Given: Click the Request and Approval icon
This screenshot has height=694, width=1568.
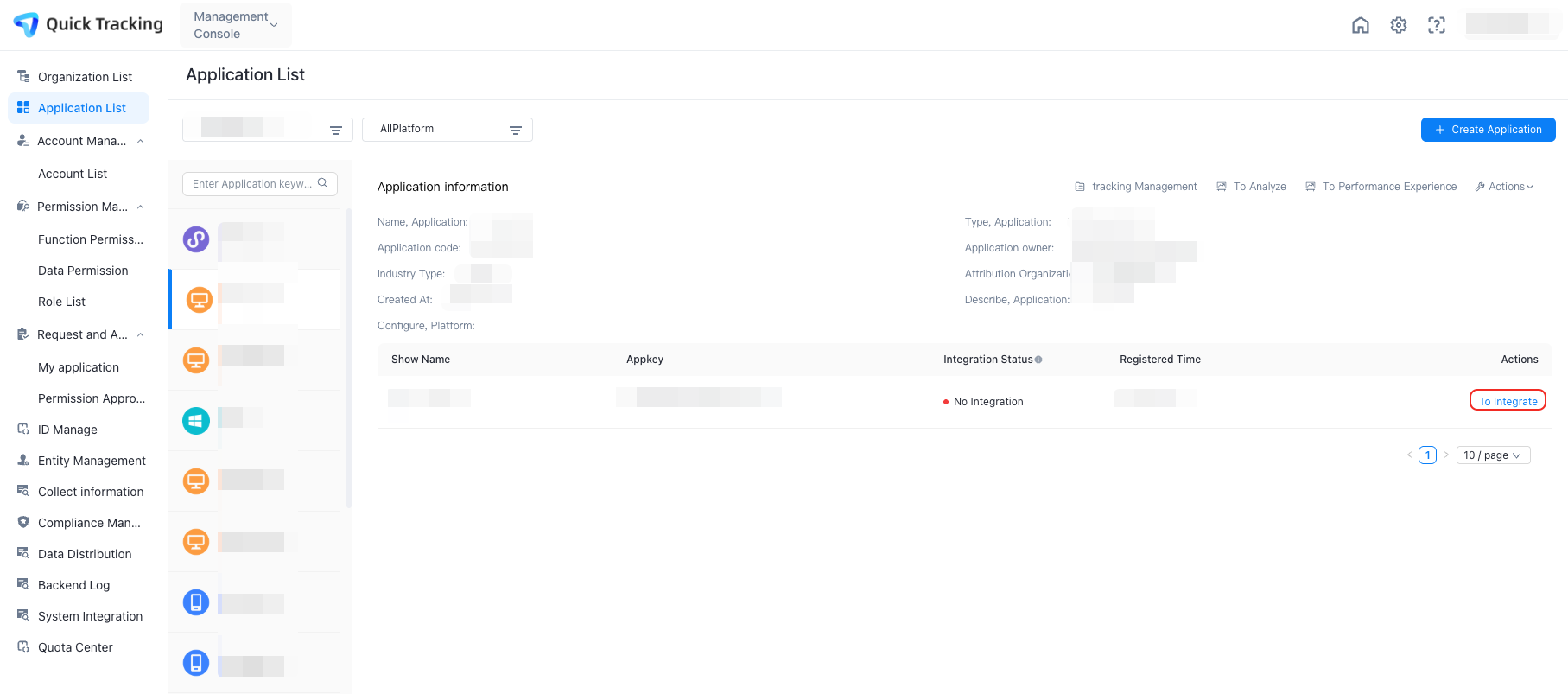Looking at the screenshot, I should [x=23, y=334].
